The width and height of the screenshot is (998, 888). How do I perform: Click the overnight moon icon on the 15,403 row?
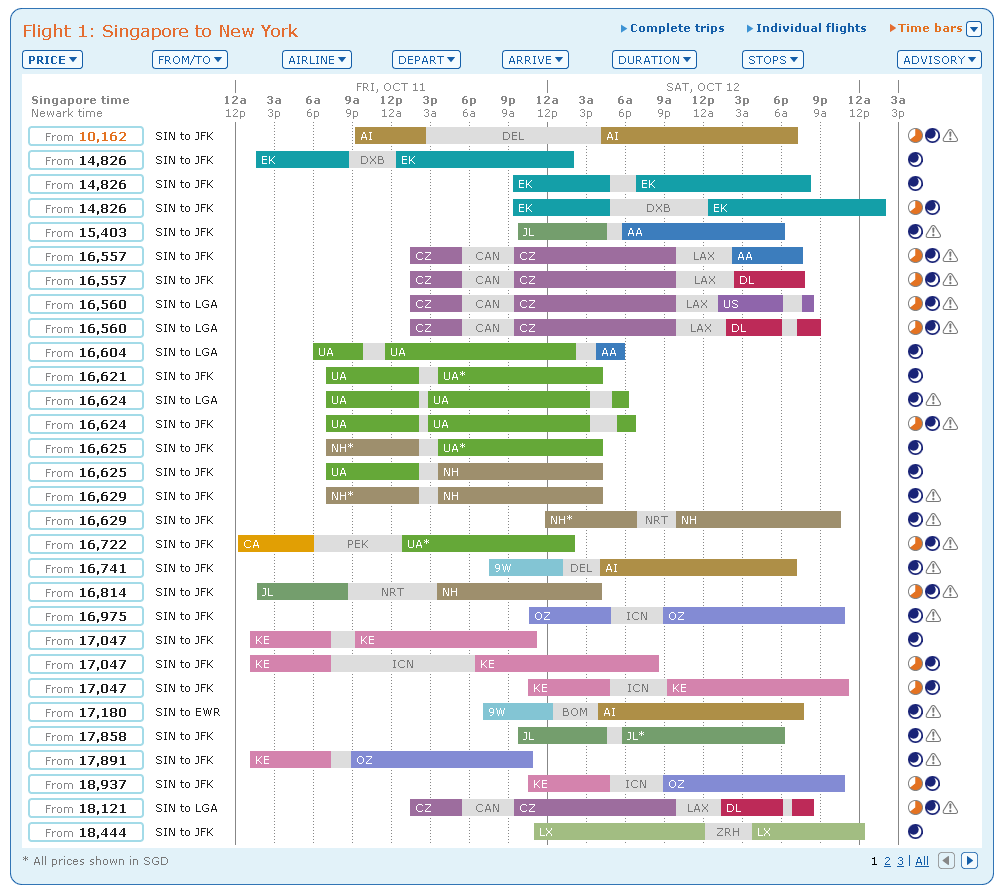[x=915, y=232]
